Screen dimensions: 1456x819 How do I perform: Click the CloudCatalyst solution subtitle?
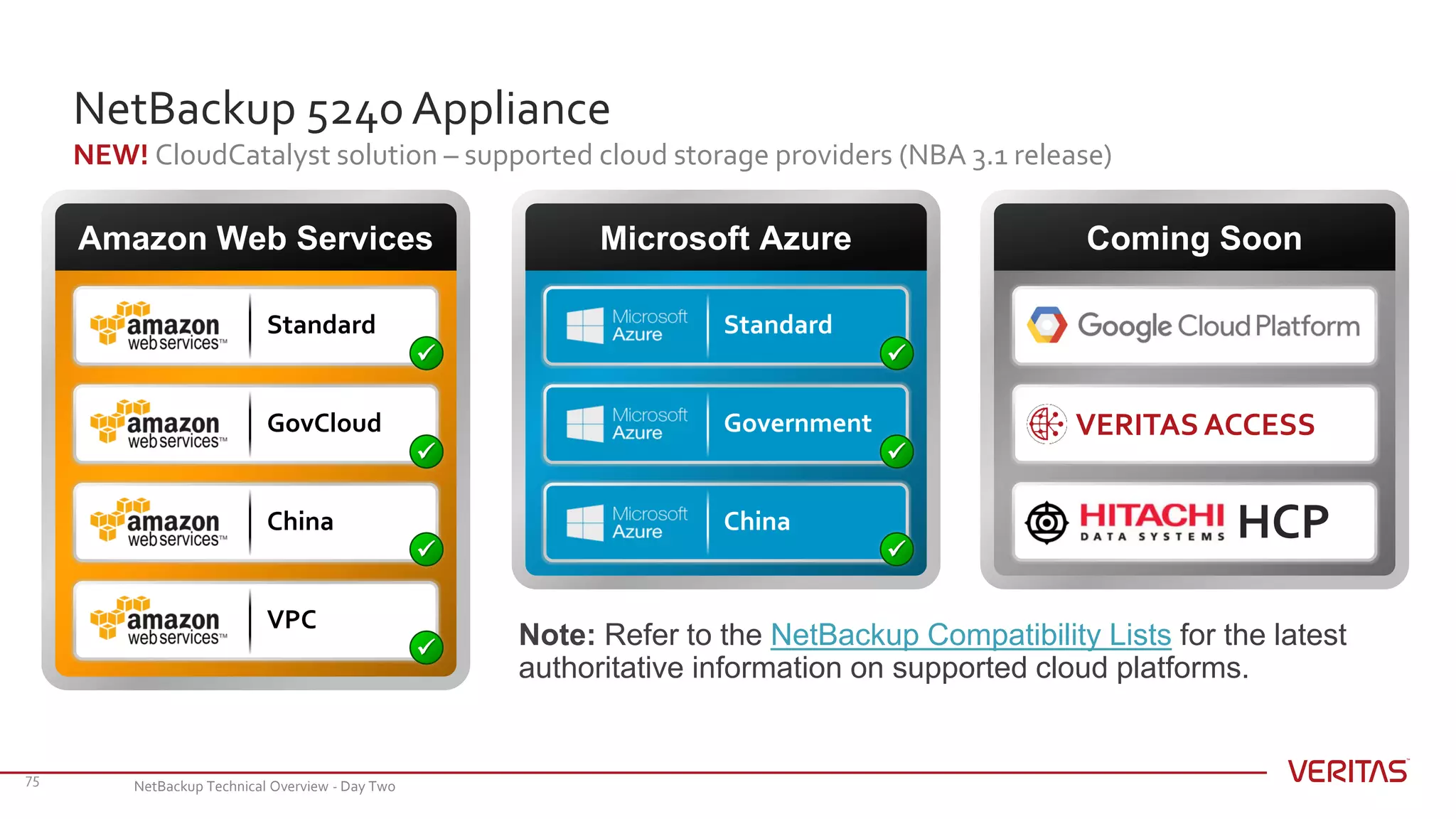(x=633, y=156)
